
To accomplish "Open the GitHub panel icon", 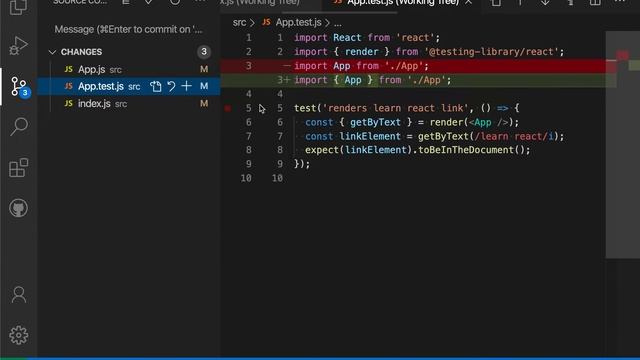I will coord(19,208).
